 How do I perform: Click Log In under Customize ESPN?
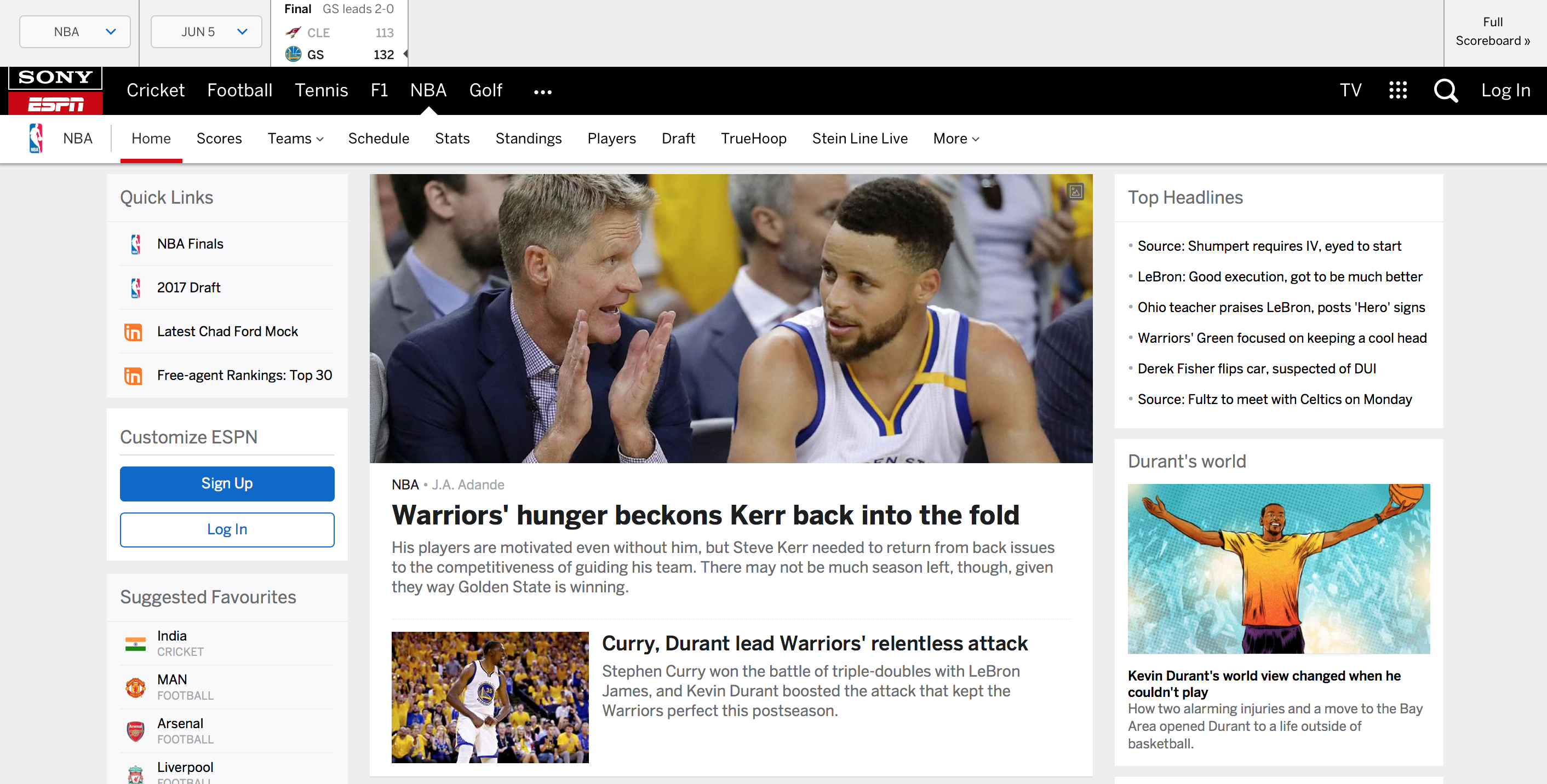coord(227,529)
